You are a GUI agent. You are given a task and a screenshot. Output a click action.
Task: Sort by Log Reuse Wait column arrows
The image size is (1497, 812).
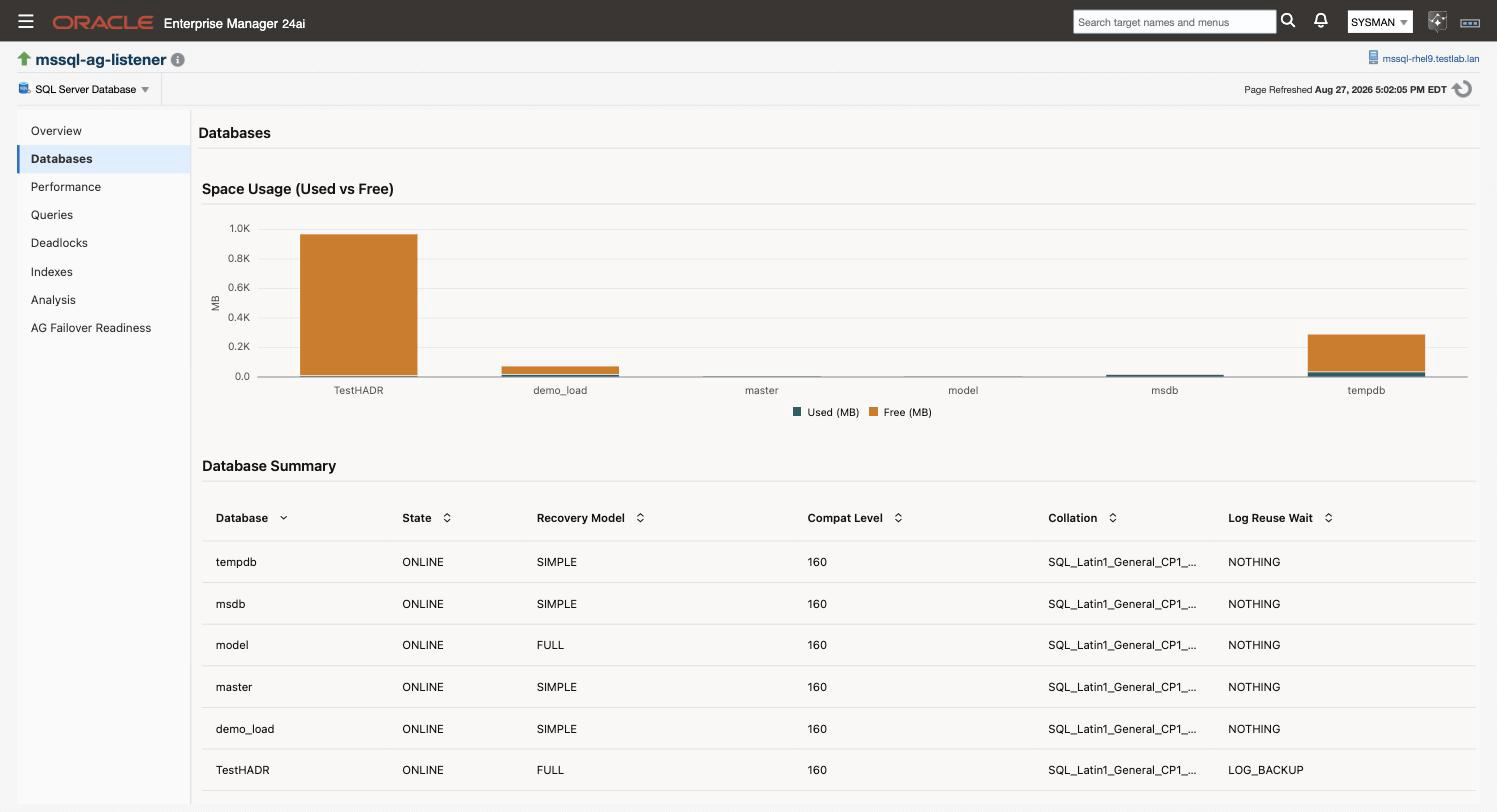click(1328, 518)
